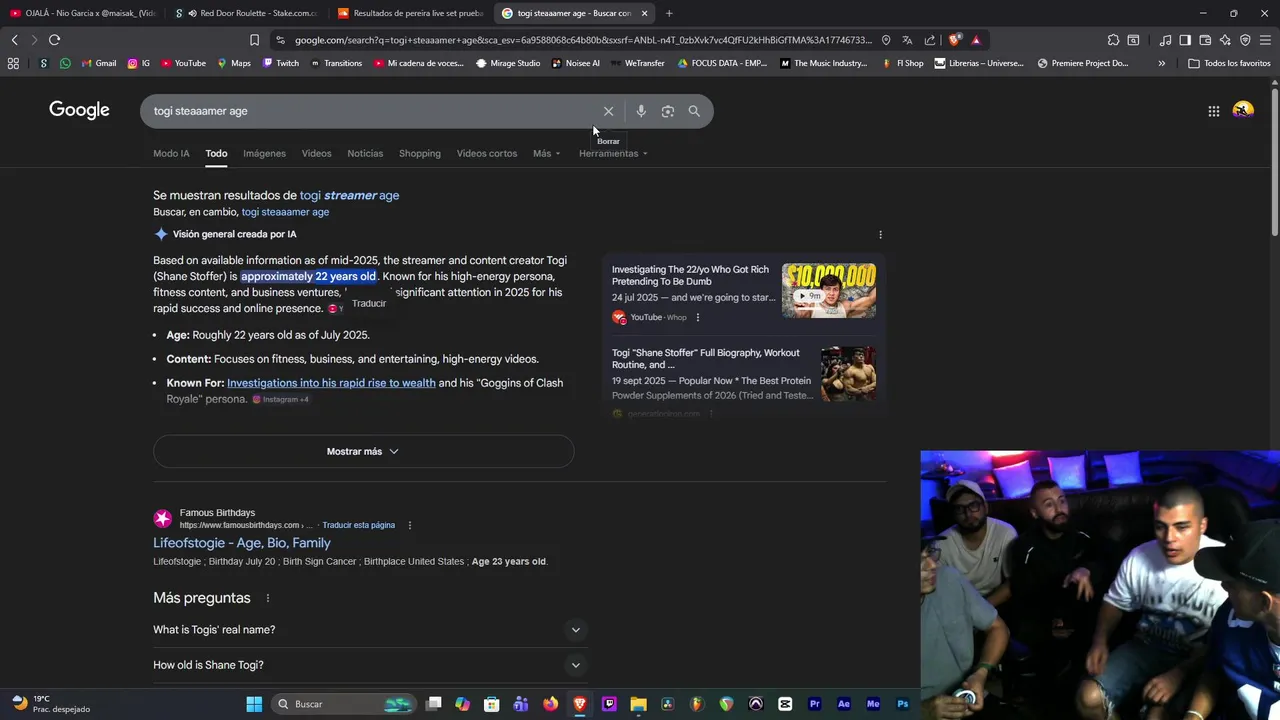Image resolution: width=1280 pixels, height=720 pixels.
Task: Switch to Resultados de pereira browser tab
Action: tap(410, 13)
